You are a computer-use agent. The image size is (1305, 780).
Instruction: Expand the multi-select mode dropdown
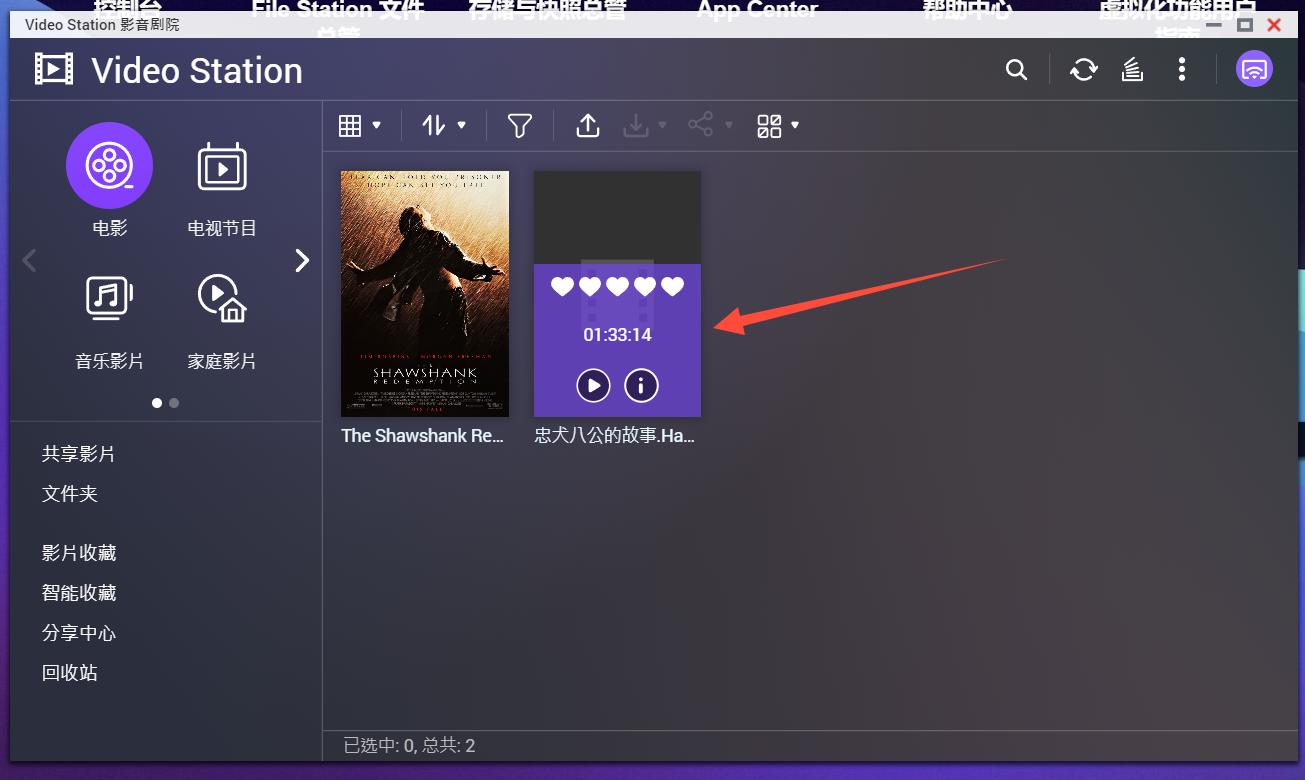pyautogui.click(x=778, y=126)
